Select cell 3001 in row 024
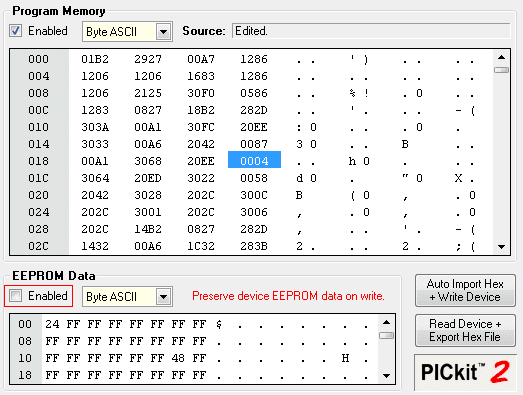This screenshot has width=523, height=395. point(148,213)
